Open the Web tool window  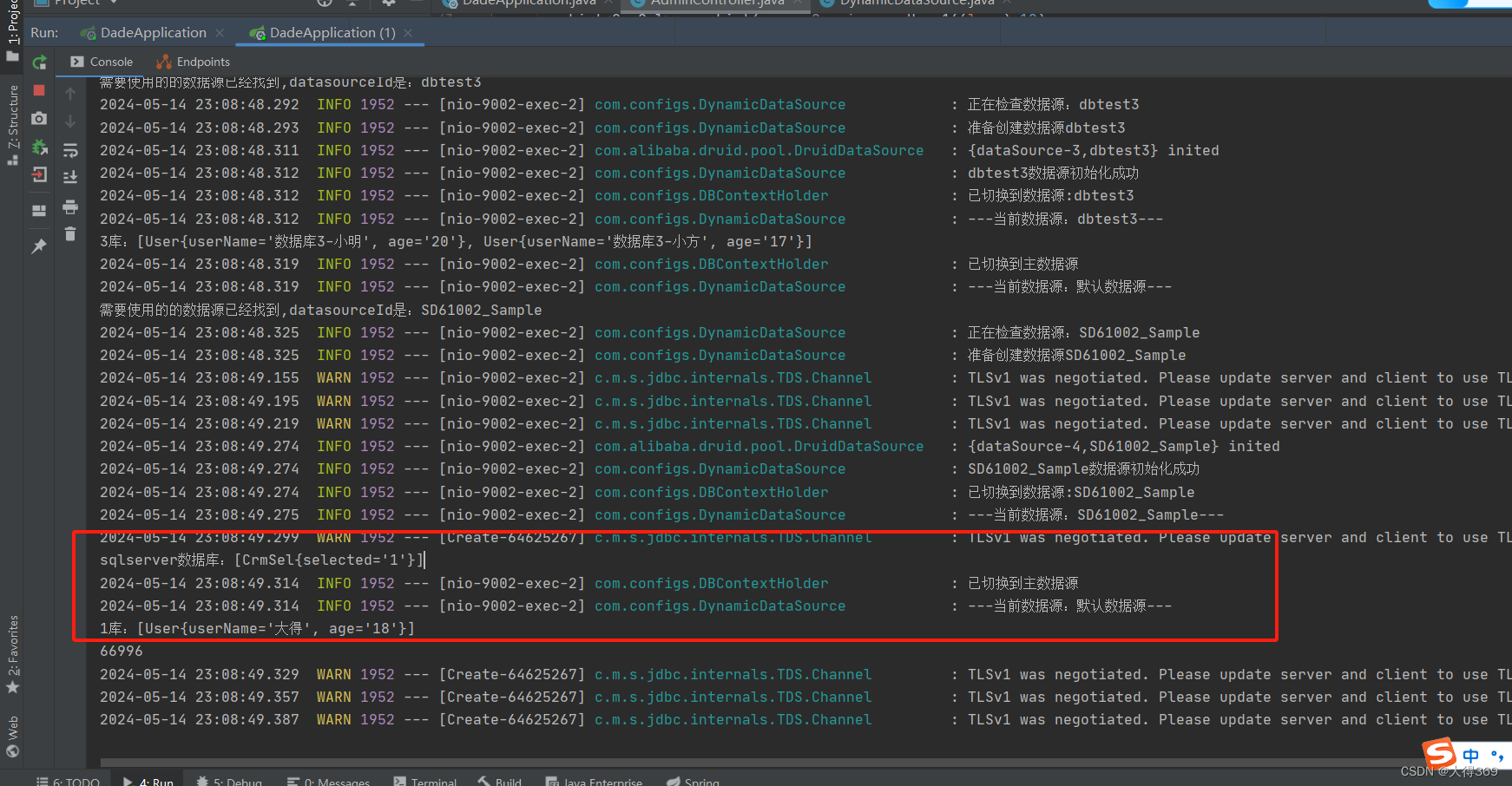tap(12, 735)
